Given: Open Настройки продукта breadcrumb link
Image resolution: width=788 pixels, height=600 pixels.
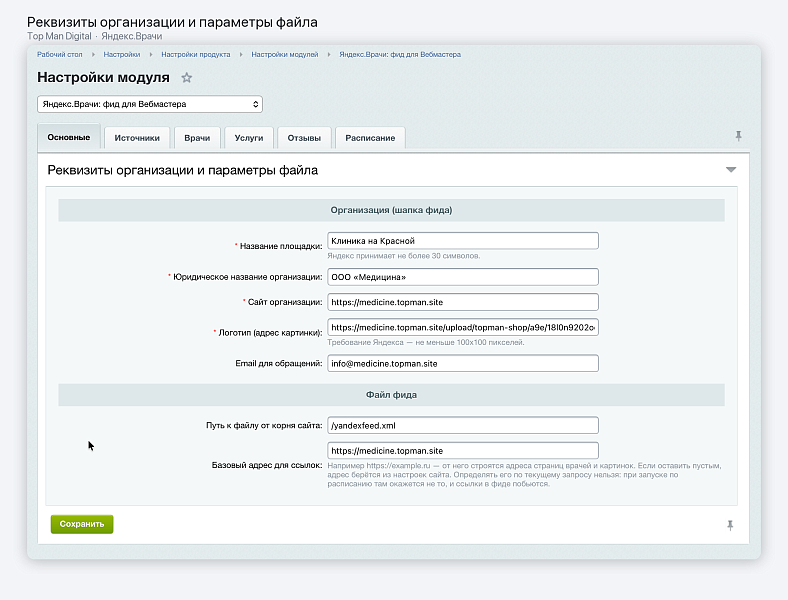Looking at the screenshot, I should pyautogui.click(x=195, y=54).
